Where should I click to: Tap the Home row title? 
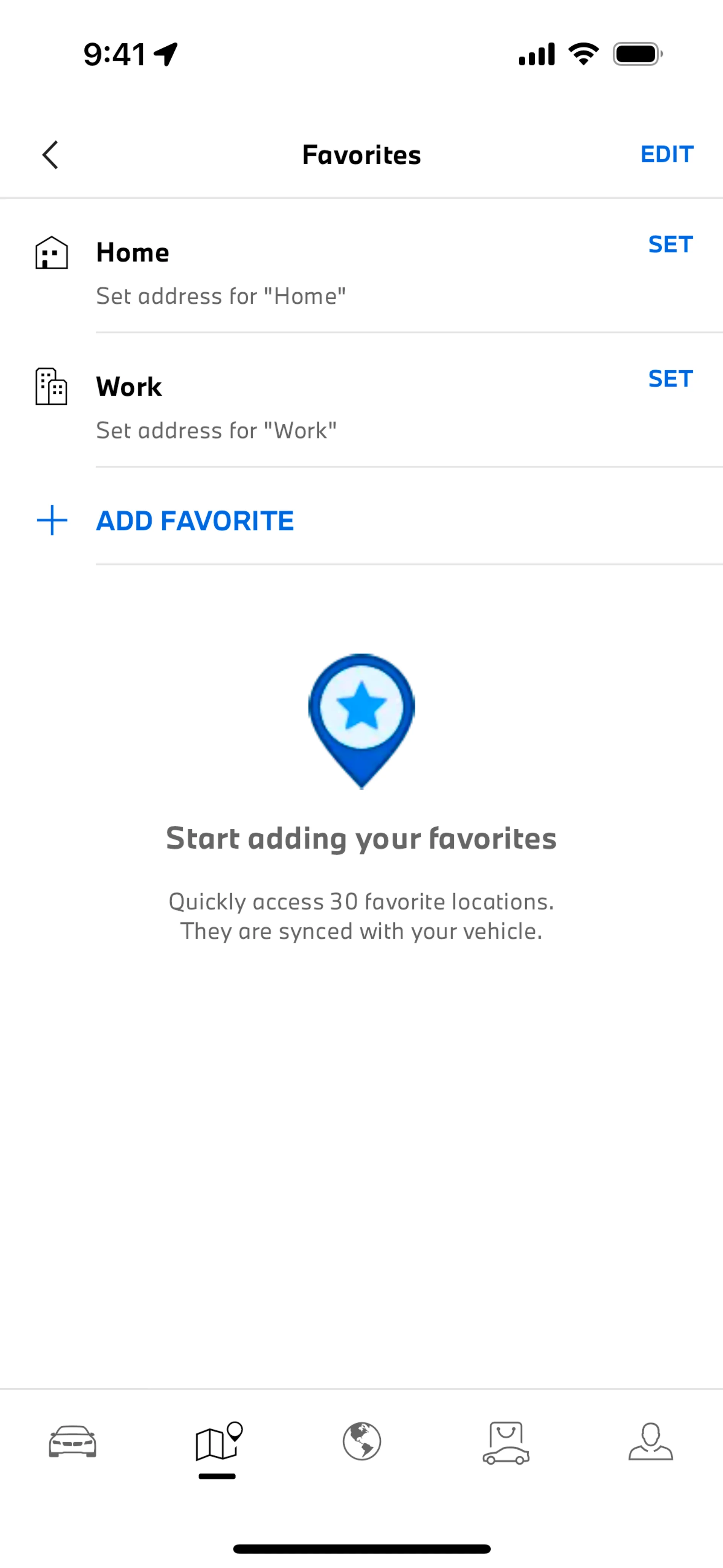133,253
